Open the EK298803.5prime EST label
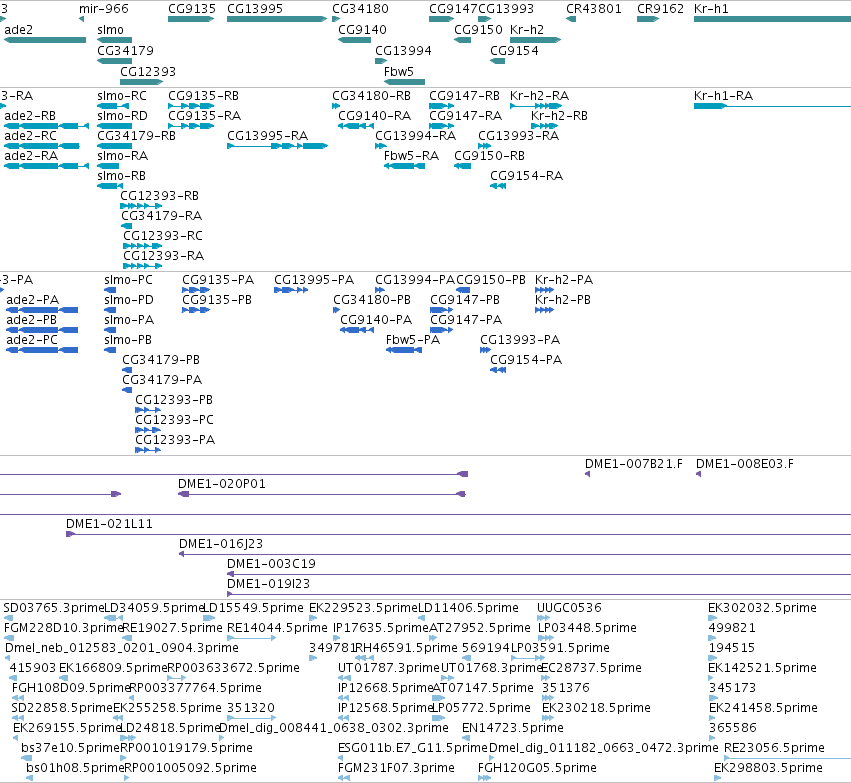Screen dimensions: 851x783 (769, 768)
